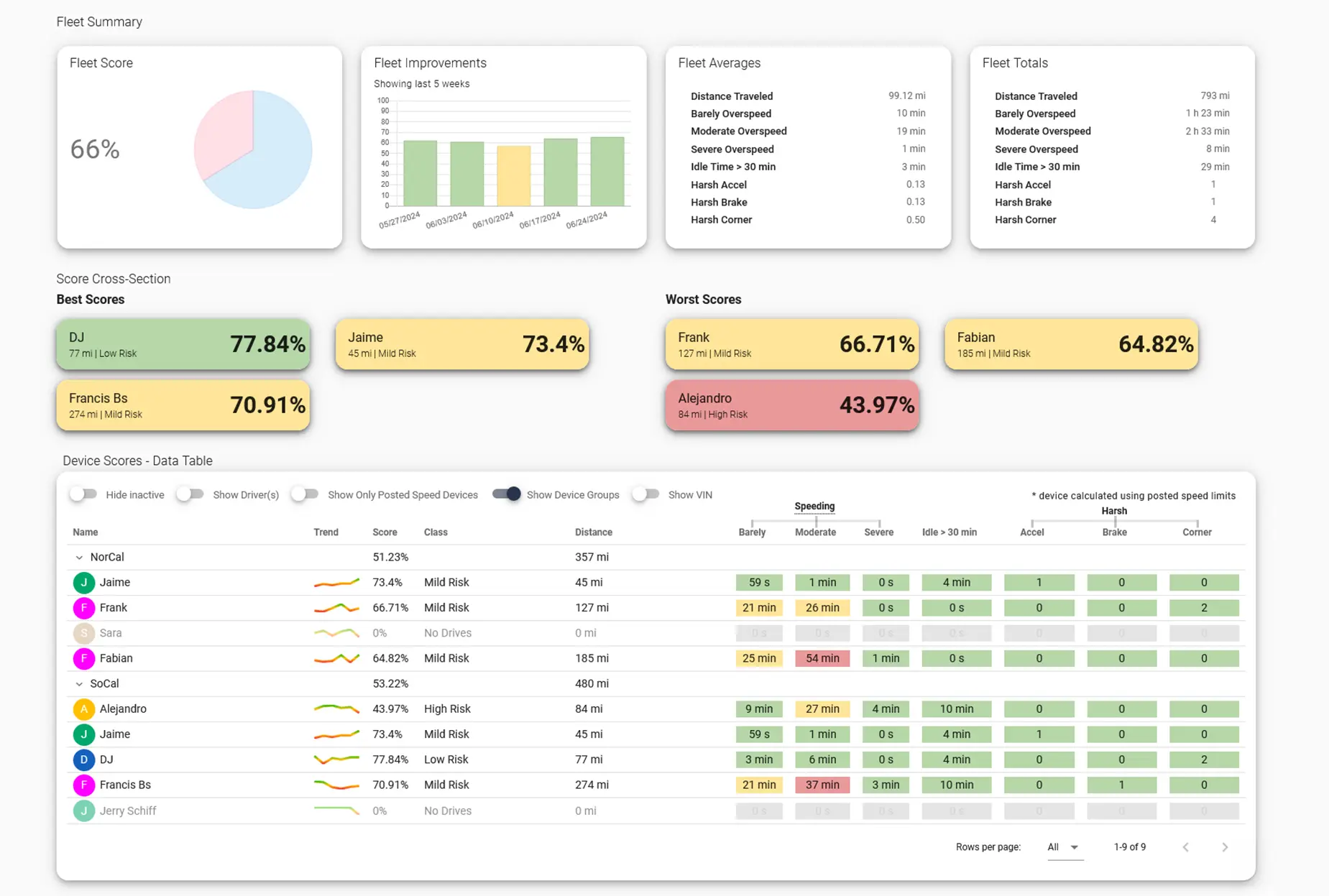Click Fabian's trend sparkline in table
Viewport: 1329px width, 896px height.
[336, 658]
